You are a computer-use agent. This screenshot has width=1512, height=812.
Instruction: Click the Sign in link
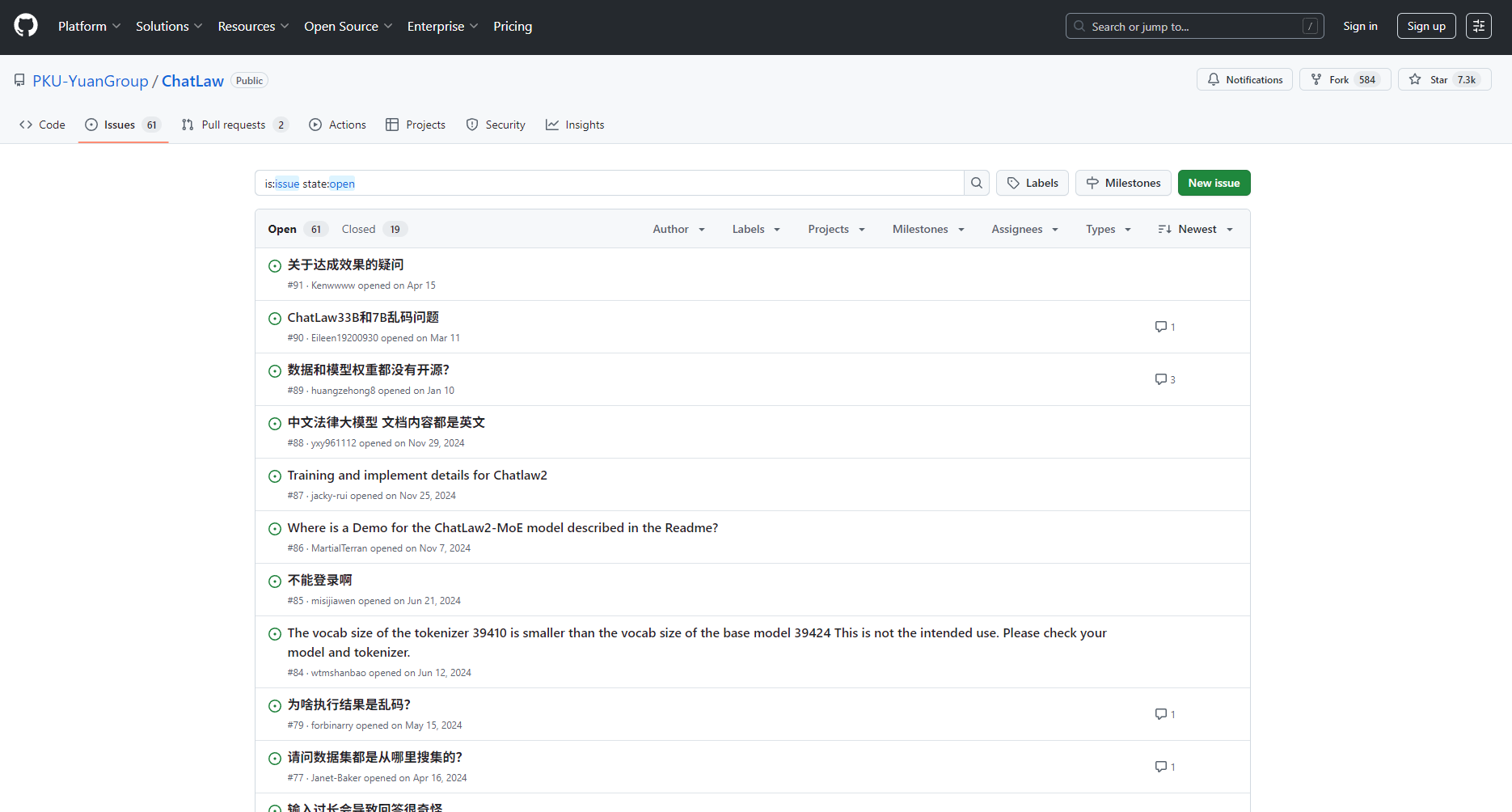point(1360,26)
